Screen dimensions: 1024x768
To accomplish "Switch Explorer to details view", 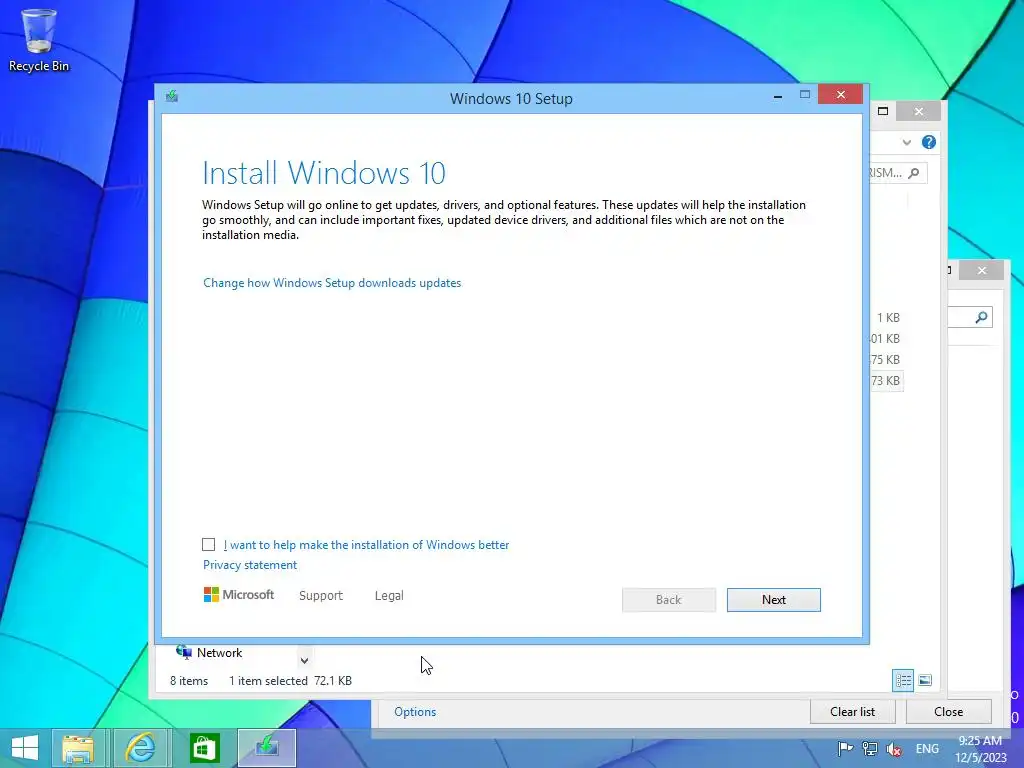I will 903,680.
